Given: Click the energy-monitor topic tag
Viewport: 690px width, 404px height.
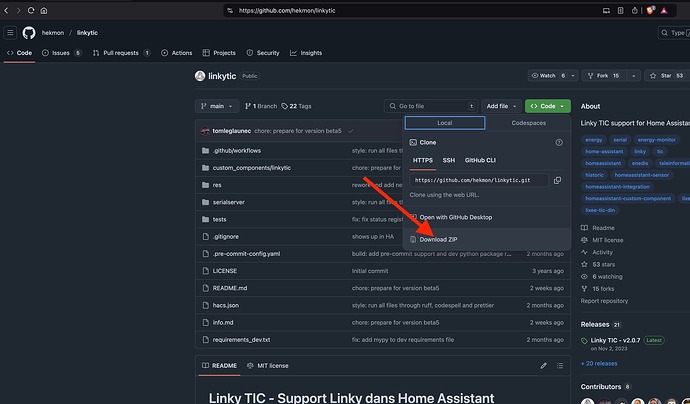Looking at the screenshot, I should click(x=657, y=140).
